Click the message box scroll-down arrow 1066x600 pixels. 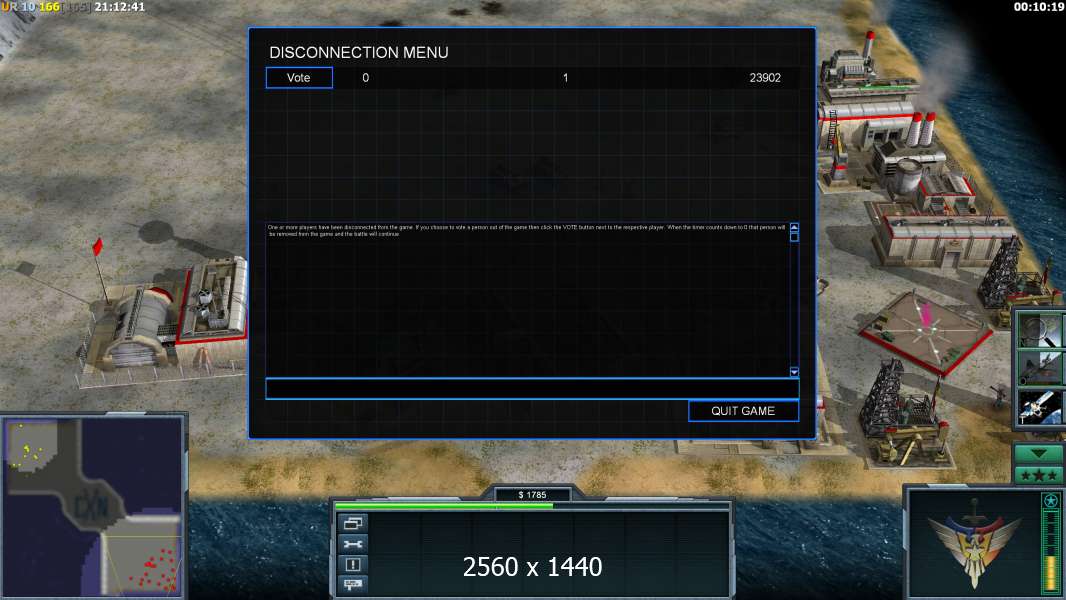[794, 372]
